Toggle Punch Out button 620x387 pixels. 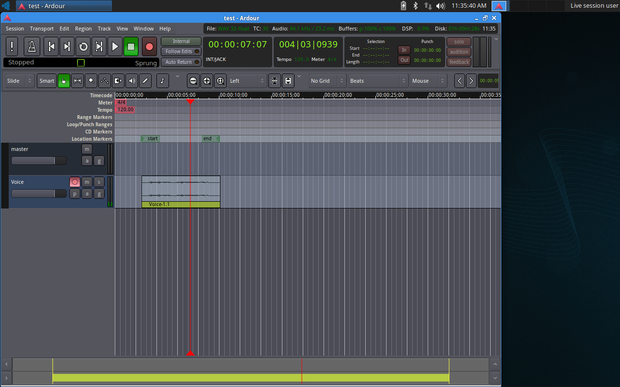coord(404,60)
